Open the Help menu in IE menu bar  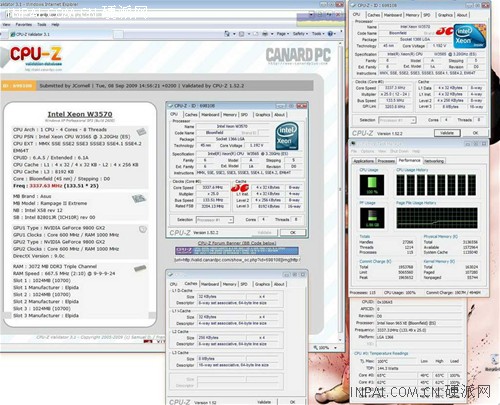55,25
